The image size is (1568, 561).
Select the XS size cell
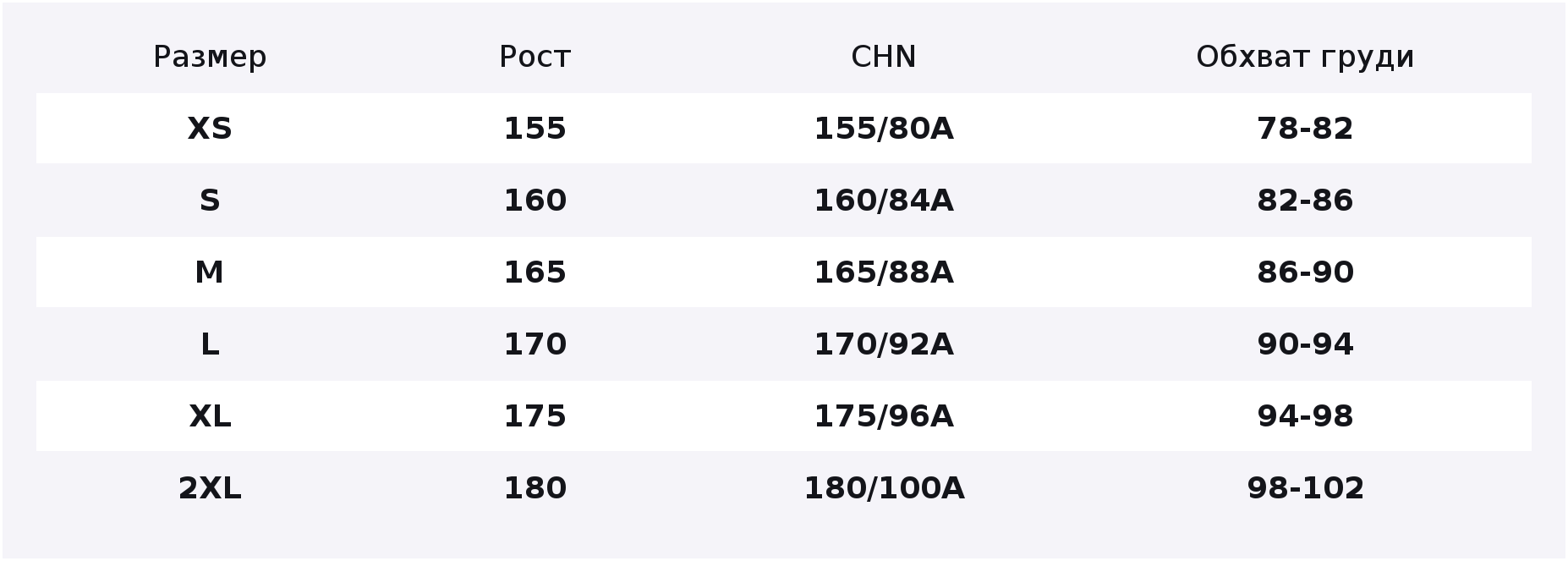(x=210, y=129)
